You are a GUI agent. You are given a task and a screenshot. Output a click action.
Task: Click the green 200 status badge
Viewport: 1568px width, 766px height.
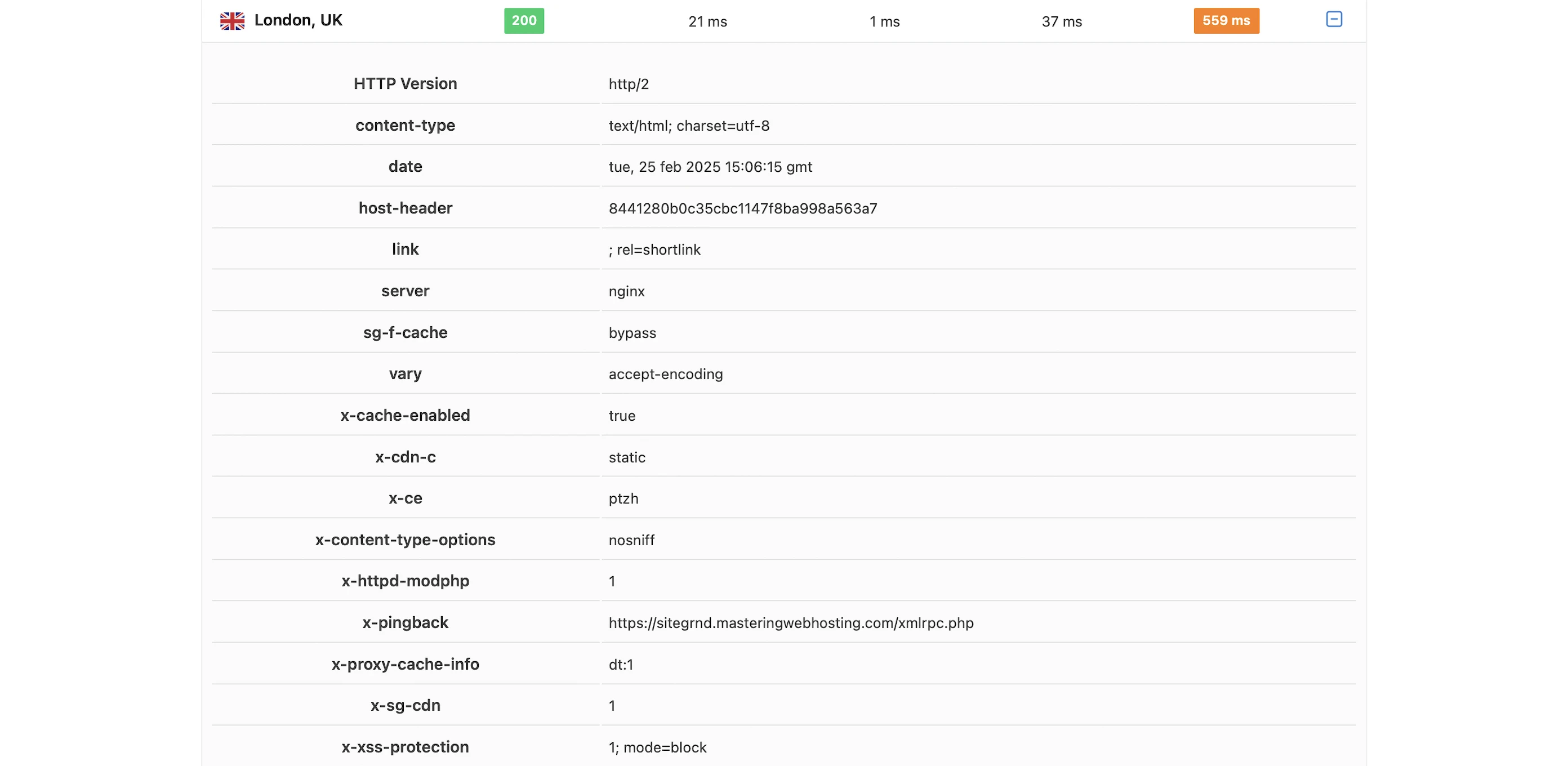pos(523,21)
